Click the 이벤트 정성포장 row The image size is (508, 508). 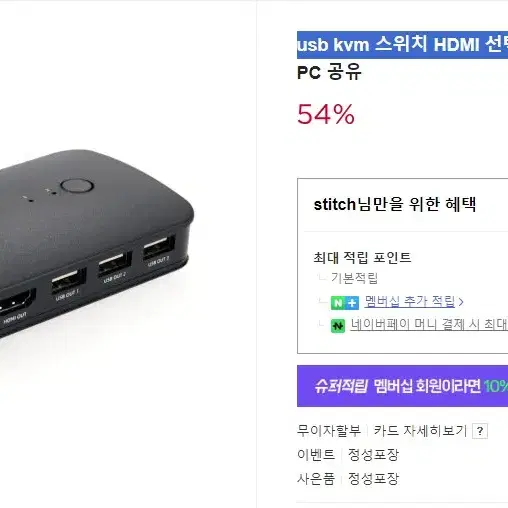tap(348, 455)
